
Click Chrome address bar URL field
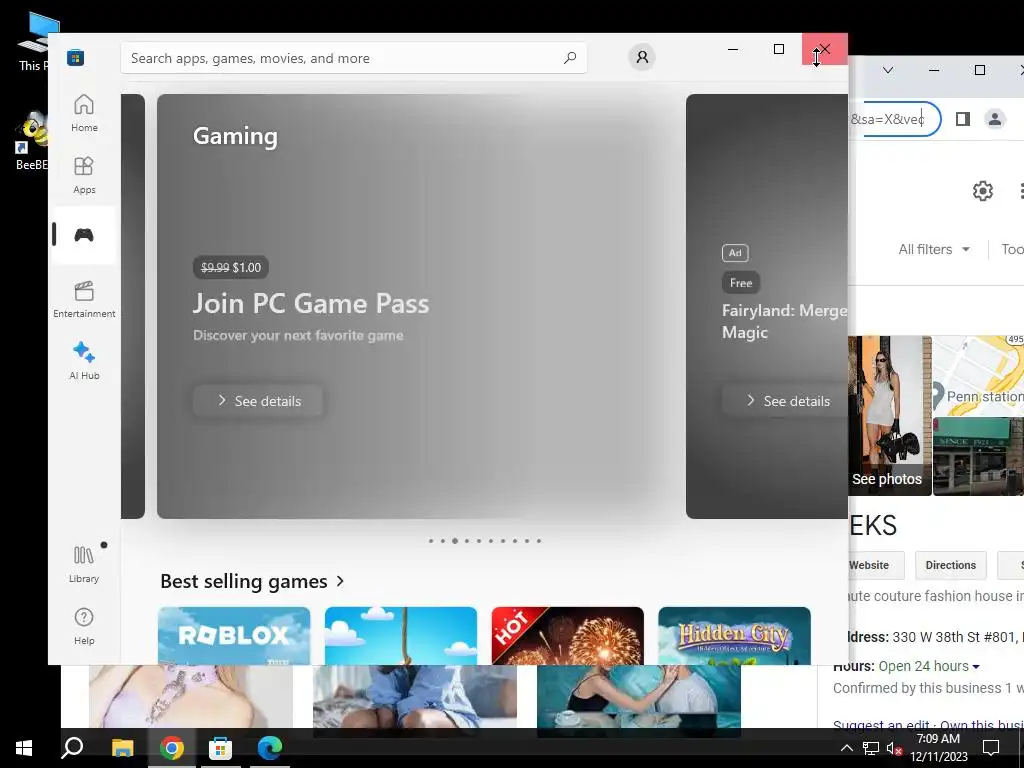[x=895, y=119]
